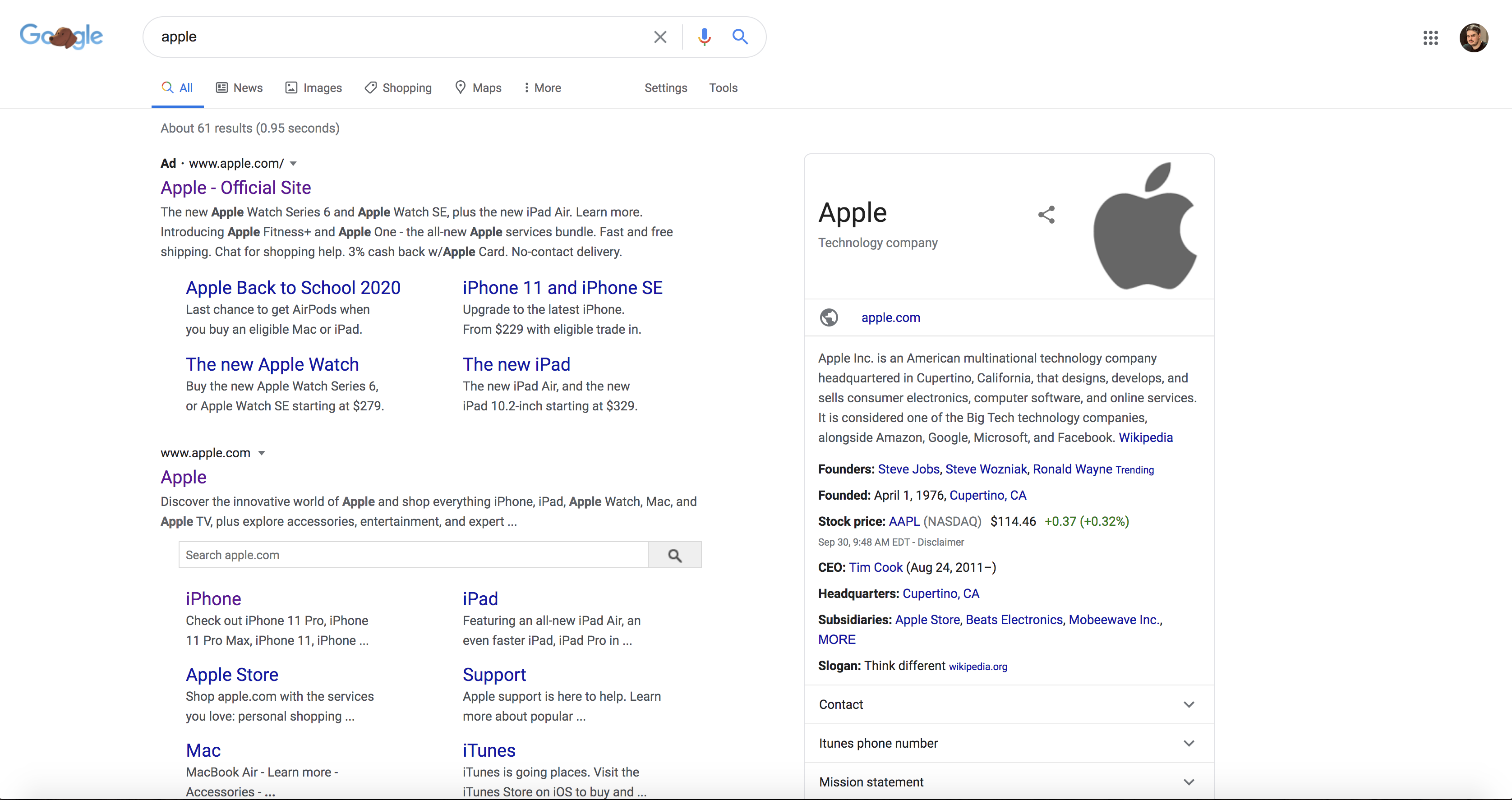Open the account profile avatar
The height and width of the screenshot is (800, 1512).
1474,38
